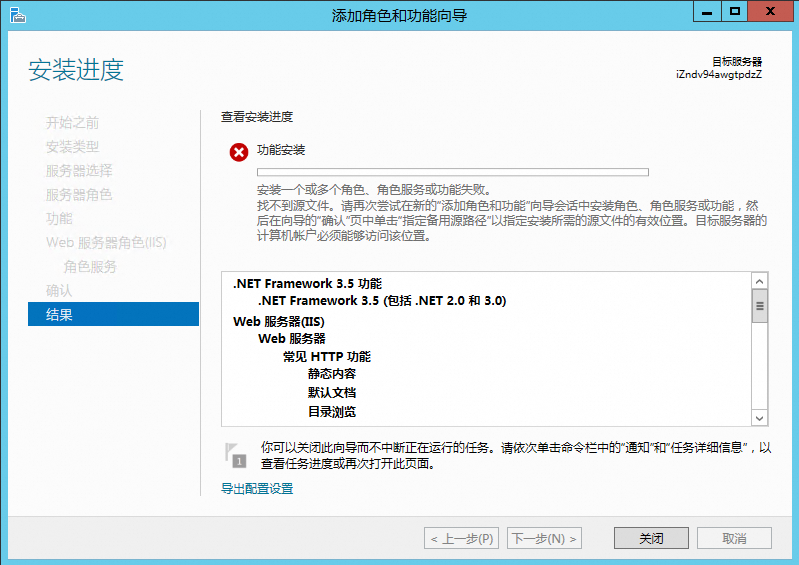Image resolution: width=799 pixels, height=565 pixels.
Task: Minimize the wizard window
Action: coord(707,12)
